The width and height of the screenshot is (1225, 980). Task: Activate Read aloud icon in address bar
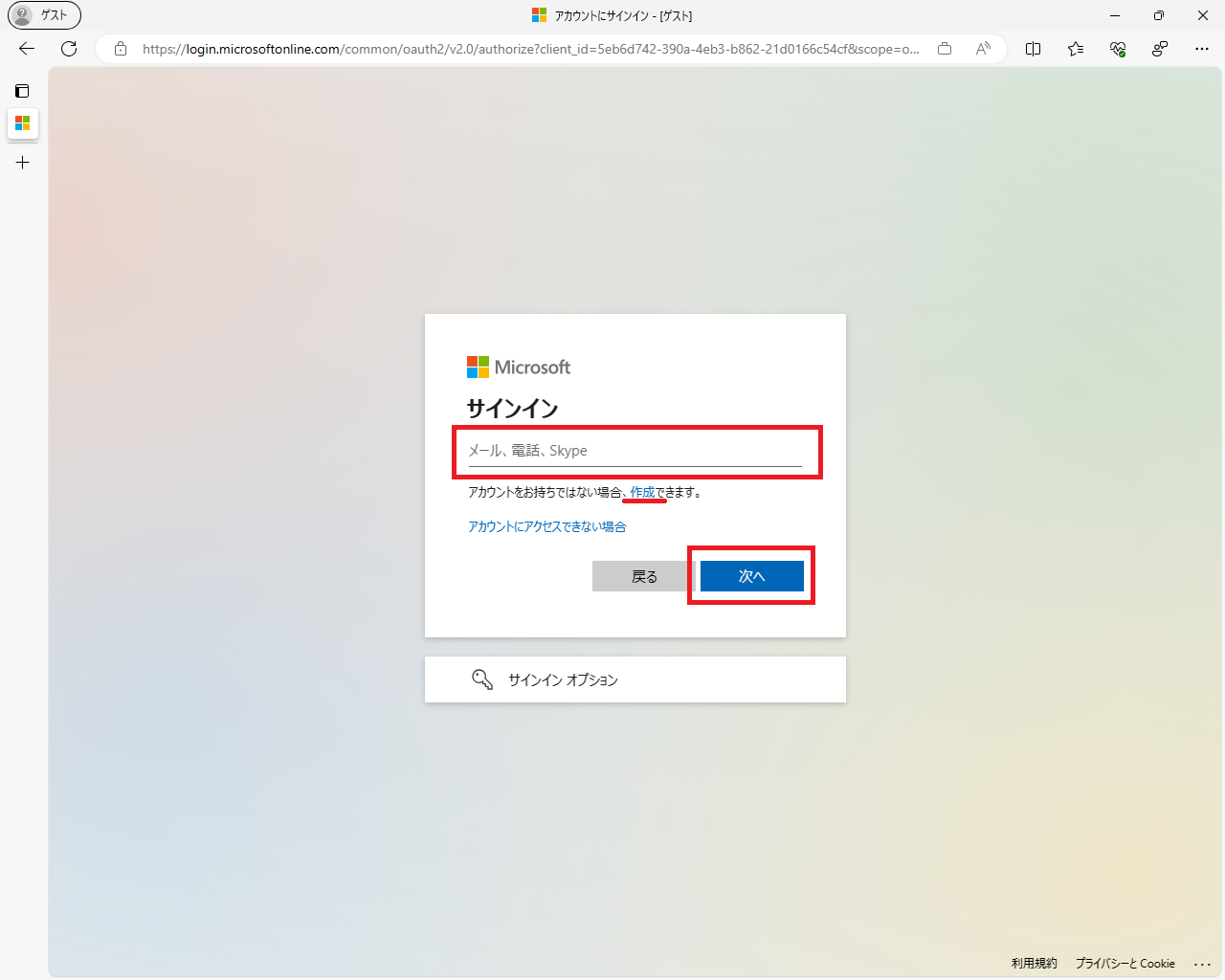[983, 49]
